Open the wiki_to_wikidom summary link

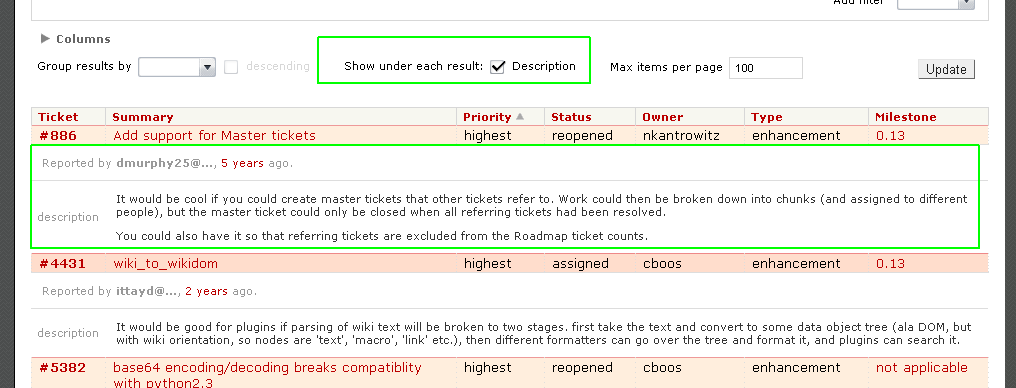pyautogui.click(x=166, y=264)
